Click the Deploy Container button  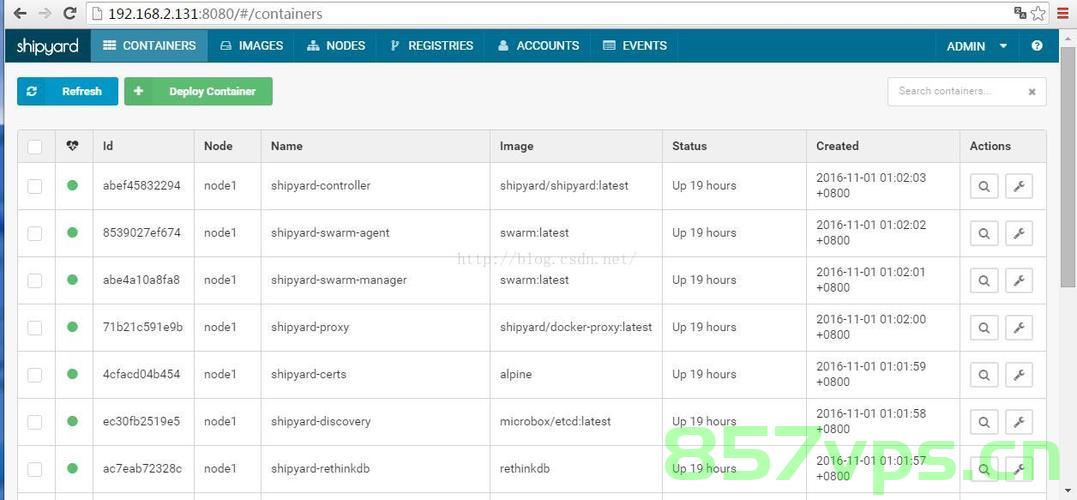[x=199, y=91]
